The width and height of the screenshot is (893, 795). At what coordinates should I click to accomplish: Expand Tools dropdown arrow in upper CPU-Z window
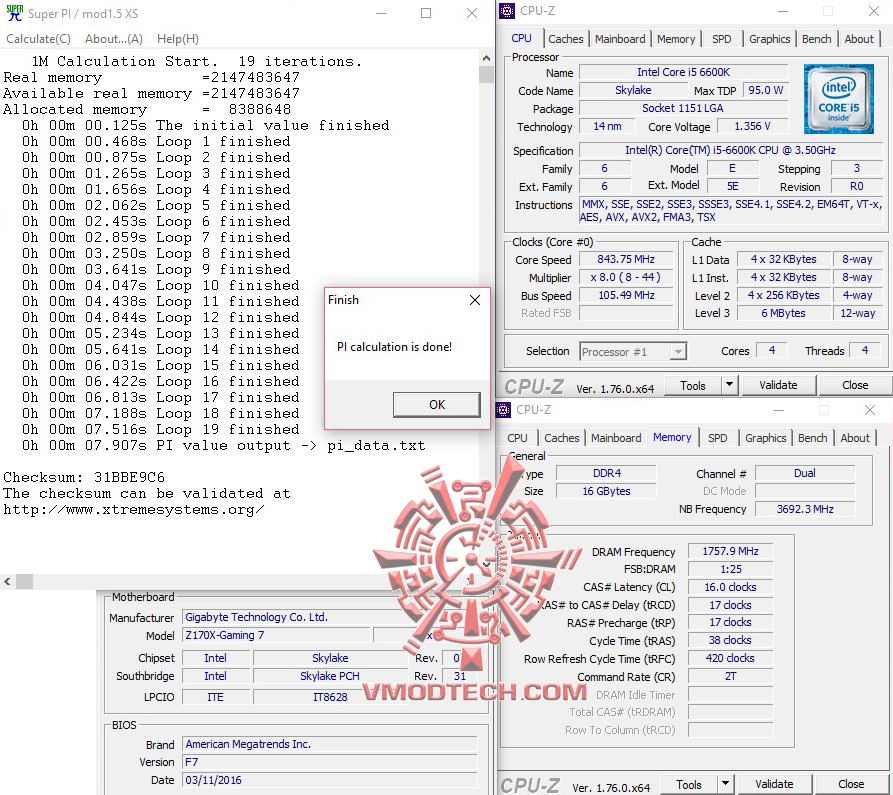click(x=730, y=386)
